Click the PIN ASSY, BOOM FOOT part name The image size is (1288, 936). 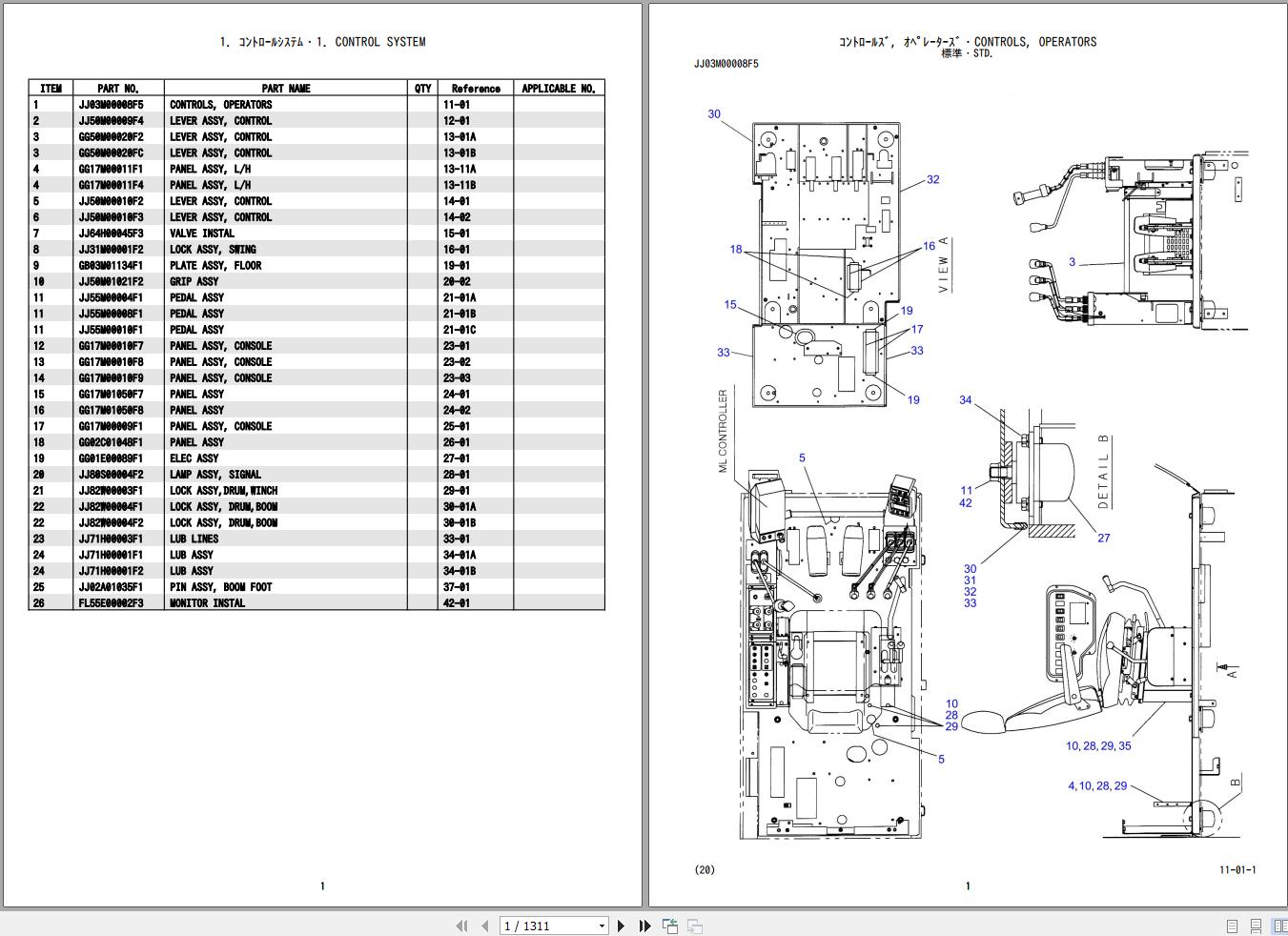coord(222,587)
